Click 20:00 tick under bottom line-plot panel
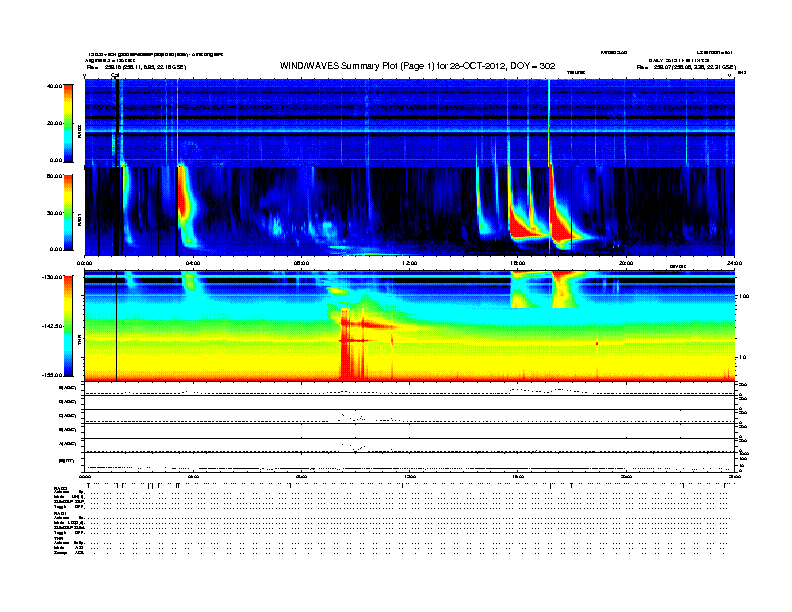The width and height of the screenshot is (792, 612). (x=626, y=476)
